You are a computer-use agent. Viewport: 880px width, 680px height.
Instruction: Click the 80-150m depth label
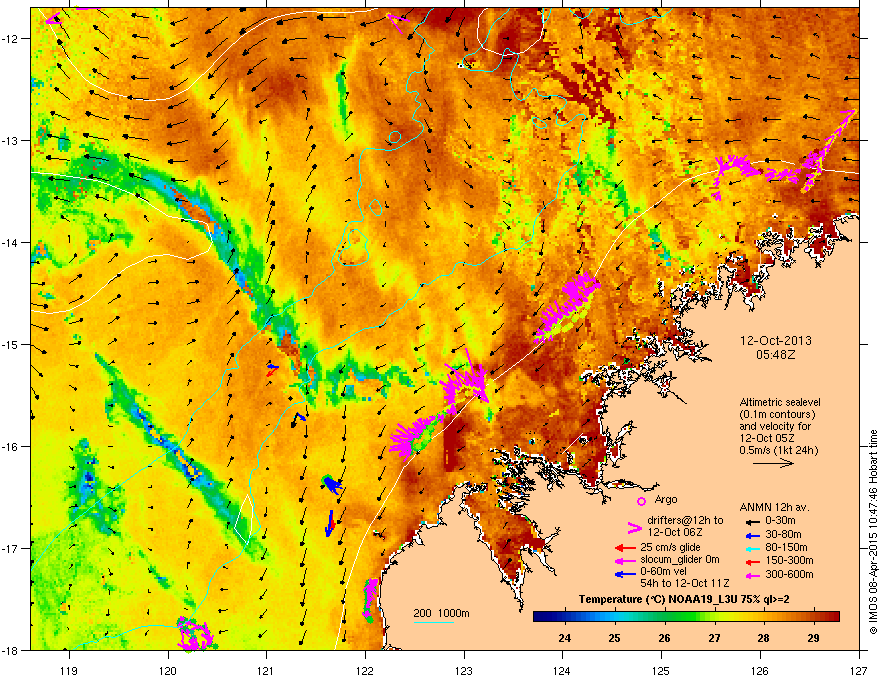786,547
